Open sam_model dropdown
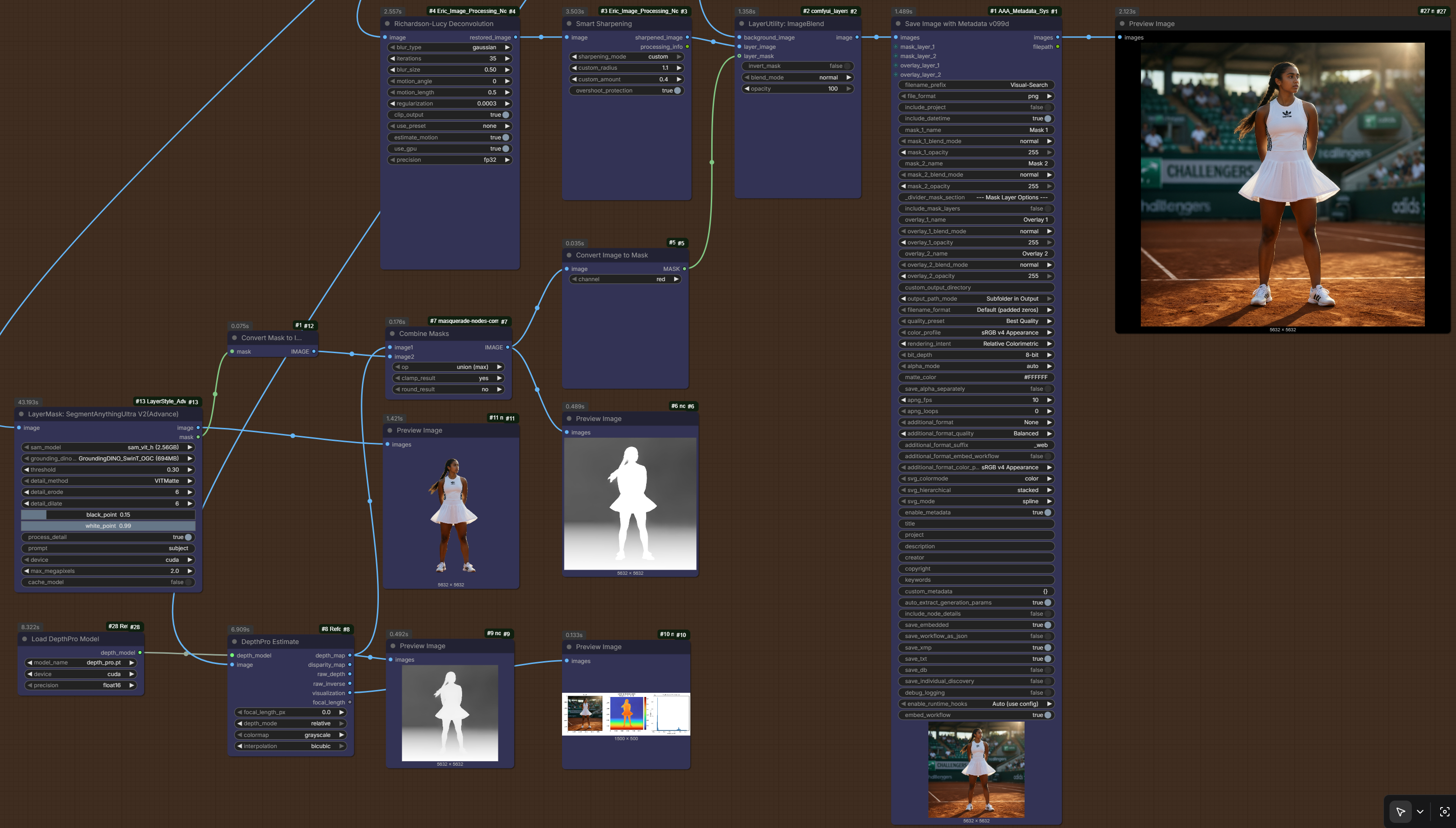 [x=108, y=447]
